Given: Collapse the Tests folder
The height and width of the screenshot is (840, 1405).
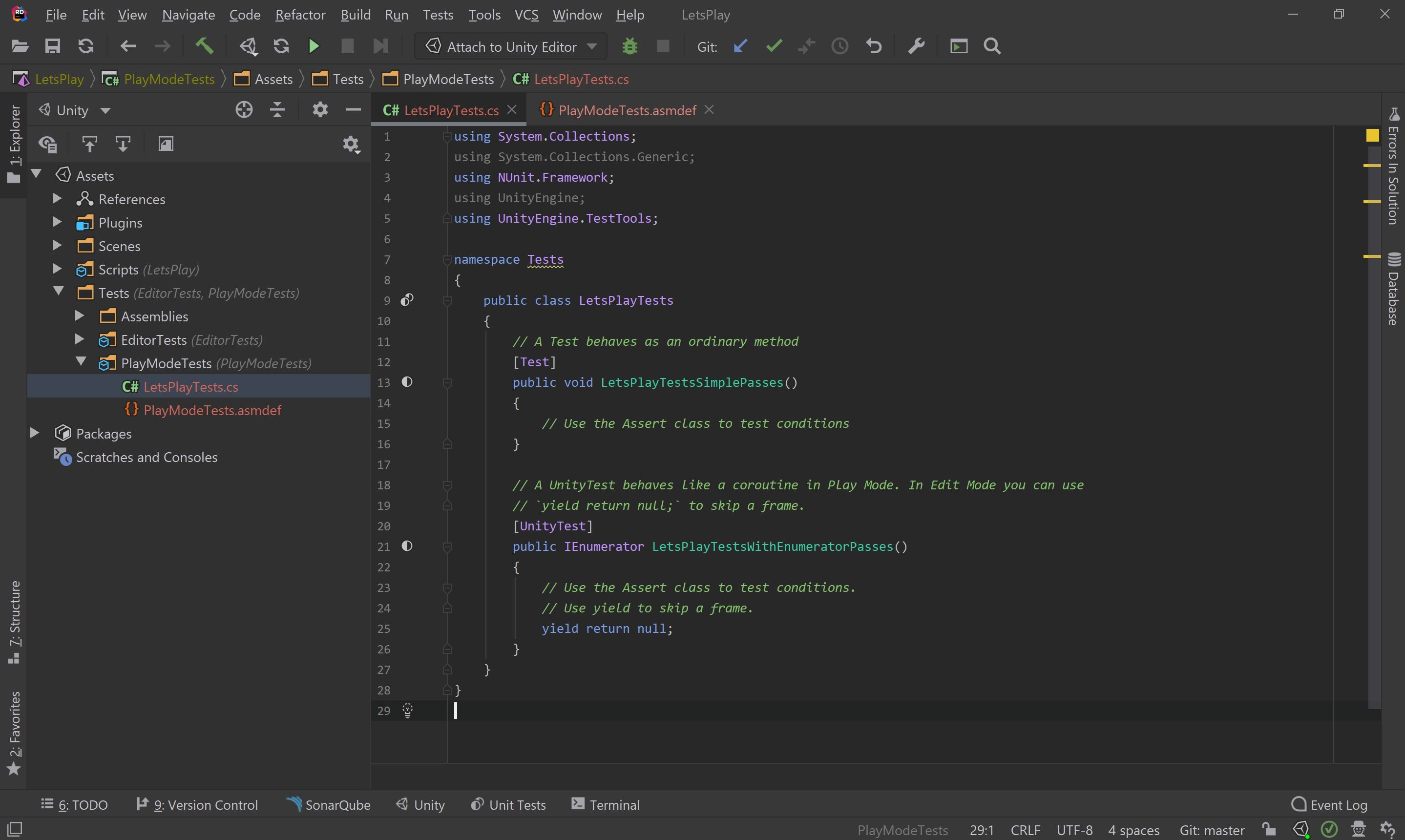Looking at the screenshot, I should [x=59, y=292].
